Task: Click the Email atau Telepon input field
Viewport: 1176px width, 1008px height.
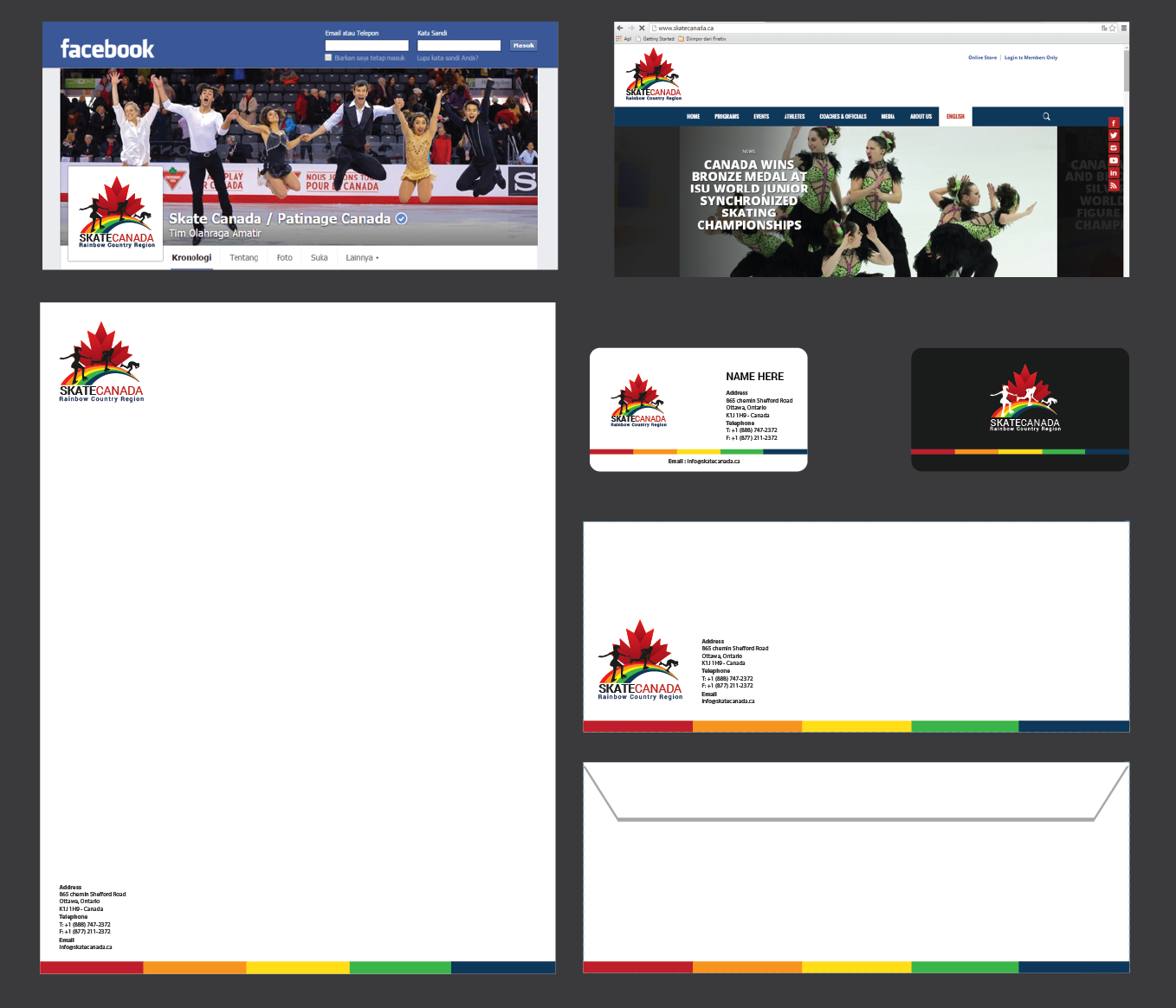Action: (x=366, y=45)
